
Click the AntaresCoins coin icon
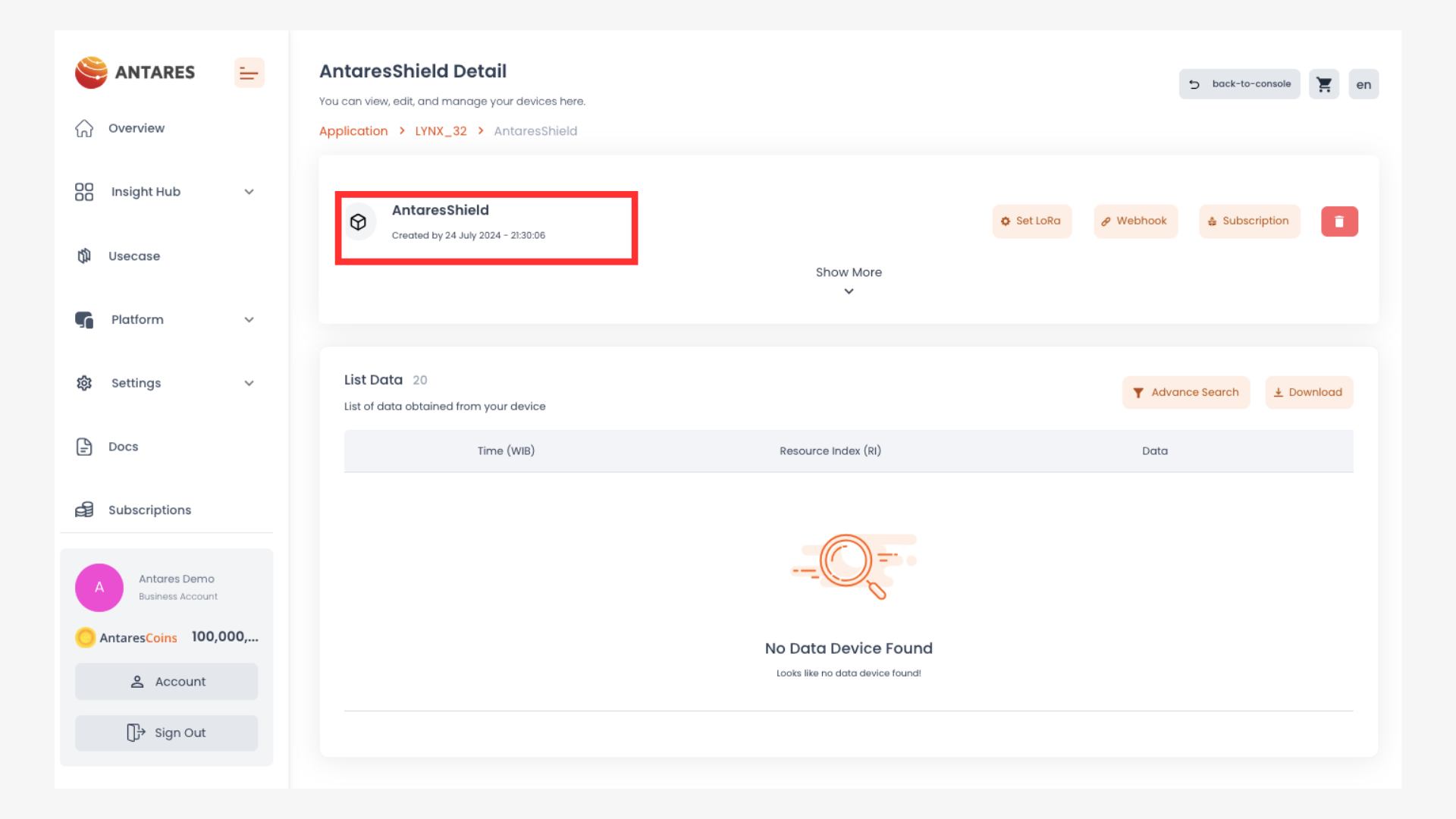86,638
